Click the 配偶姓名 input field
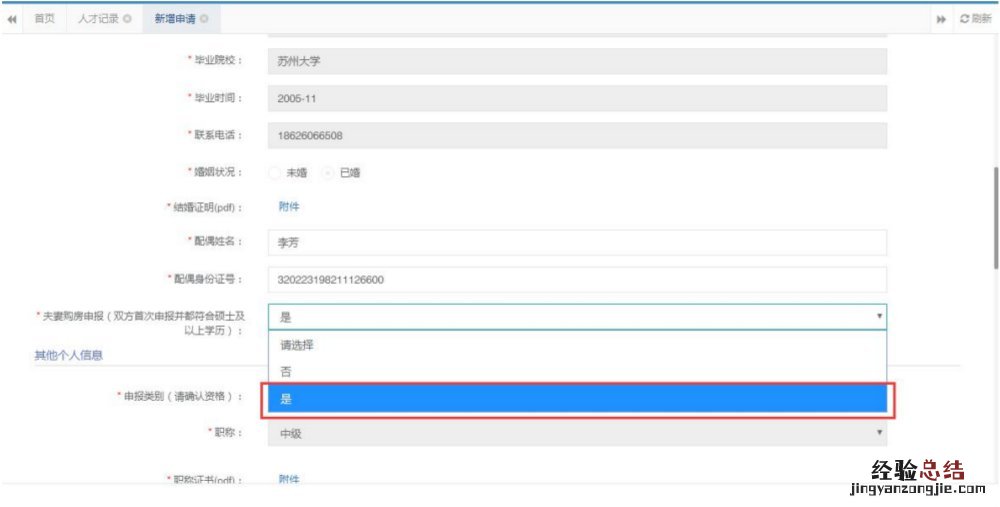Viewport: 1000px width, 507px height. click(577, 243)
